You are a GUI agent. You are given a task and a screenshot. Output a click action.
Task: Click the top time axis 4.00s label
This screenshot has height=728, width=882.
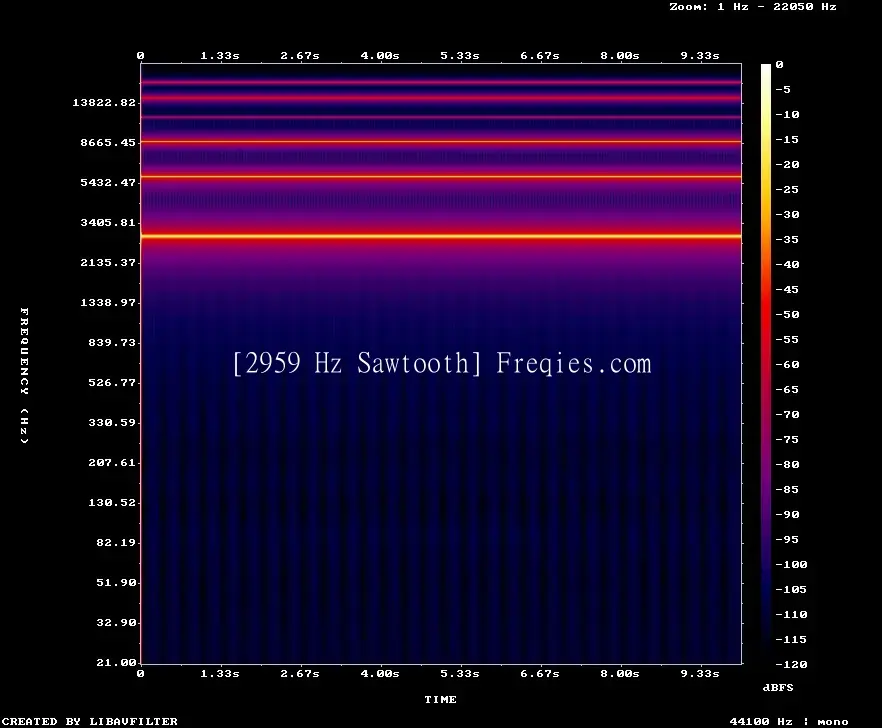[380, 56]
